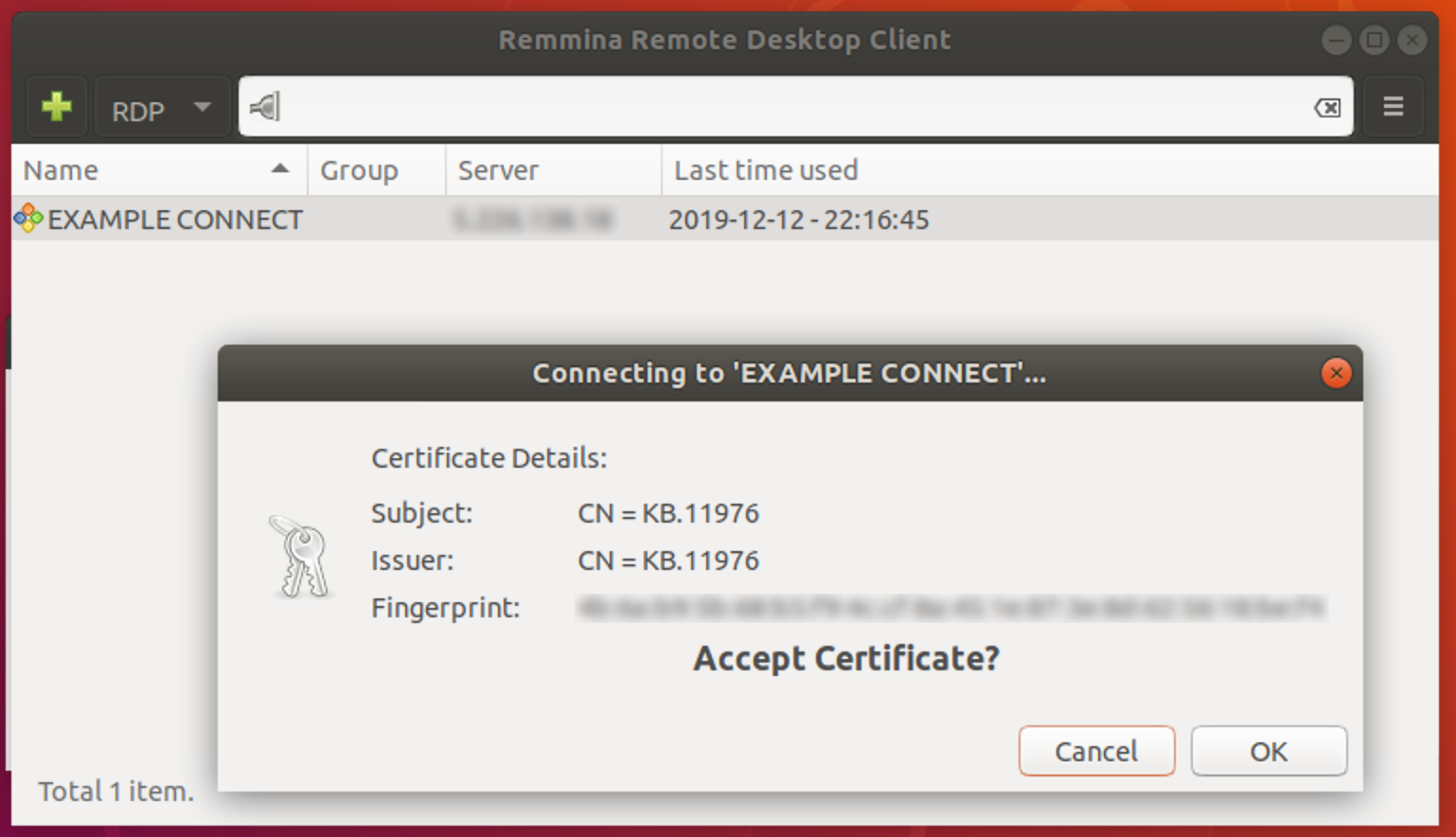Sort by Last time used column
Viewport: 1456px width, 837px height.
[1050, 170]
